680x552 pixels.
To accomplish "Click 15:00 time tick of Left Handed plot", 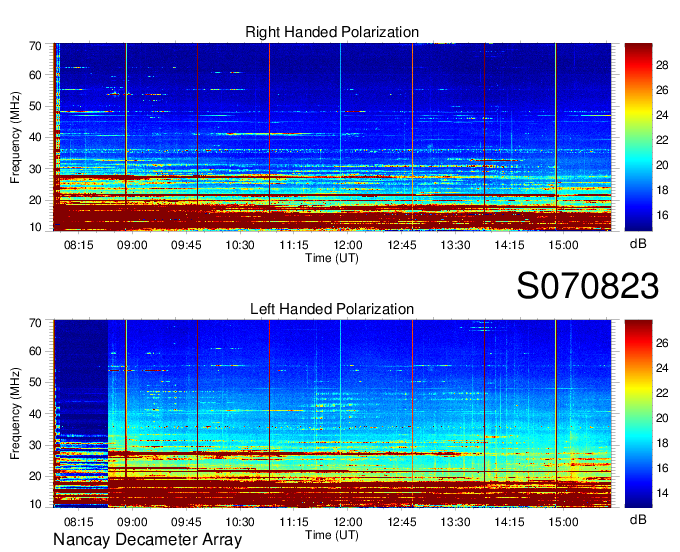I will [x=563, y=522].
